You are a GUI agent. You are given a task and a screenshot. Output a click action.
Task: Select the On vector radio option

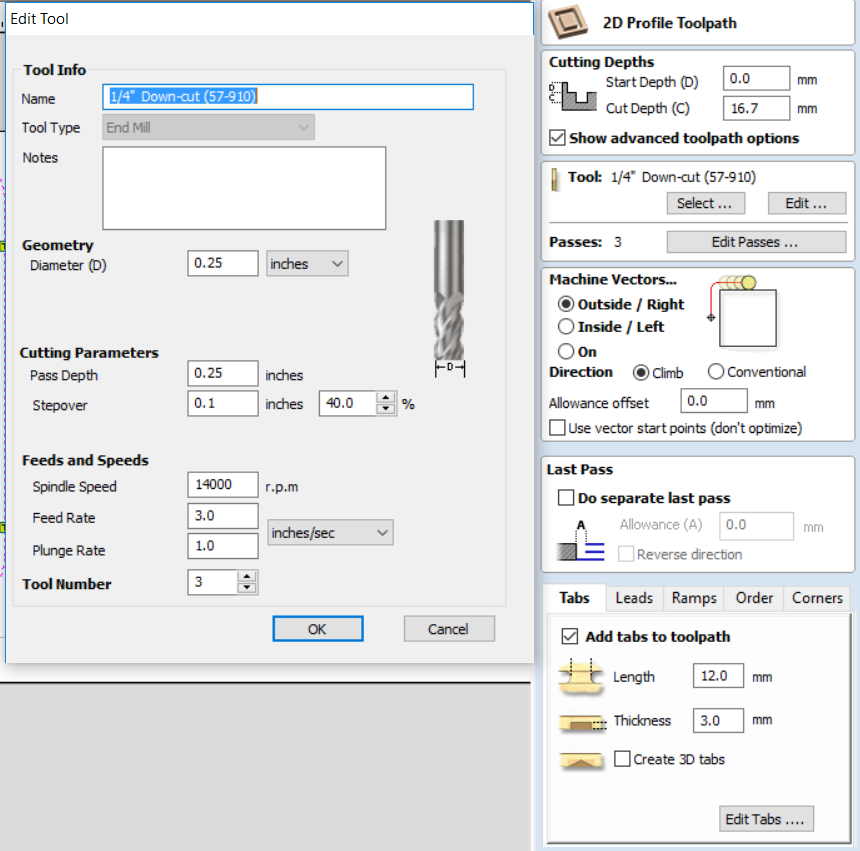click(566, 350)
